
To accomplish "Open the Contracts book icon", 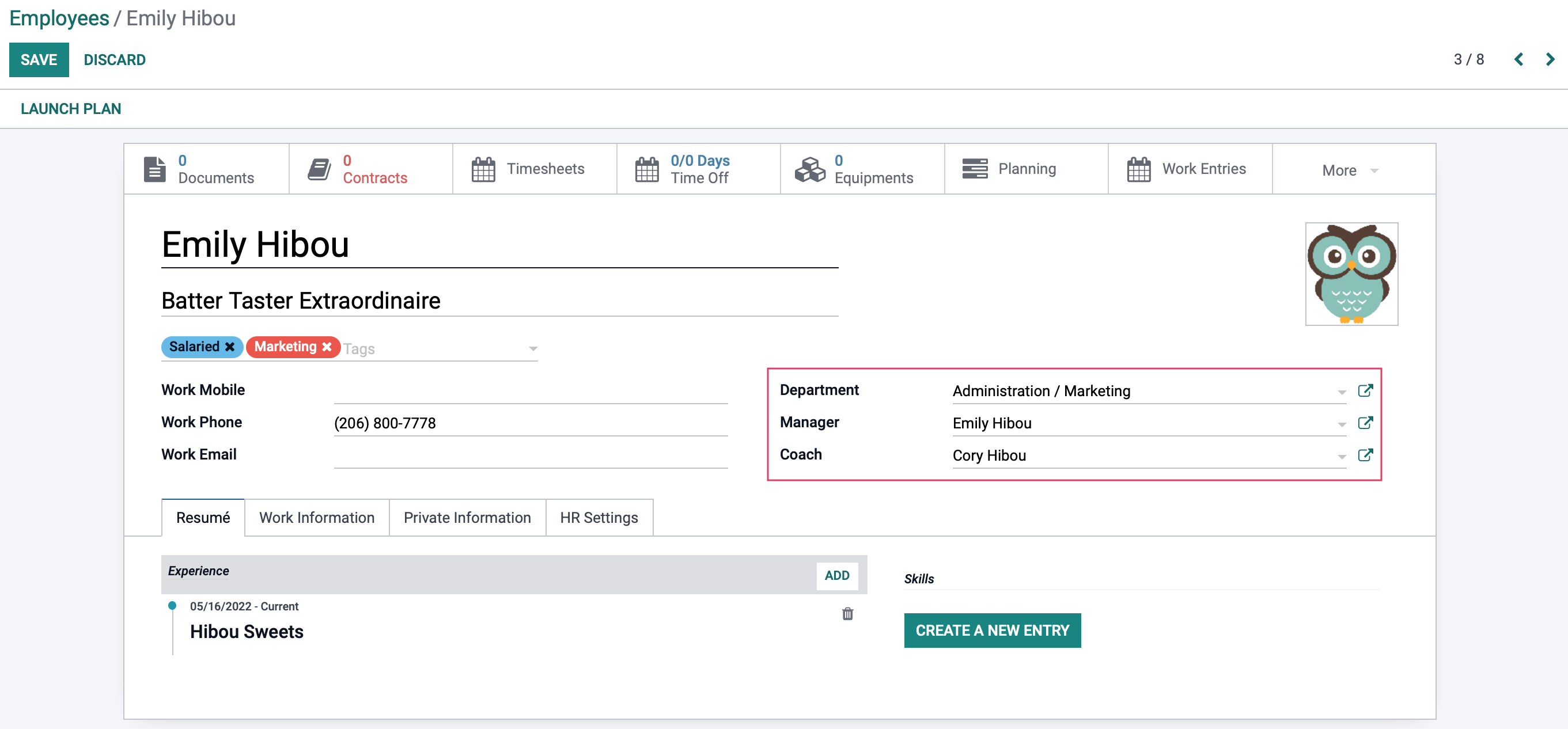I will point(319,169).
